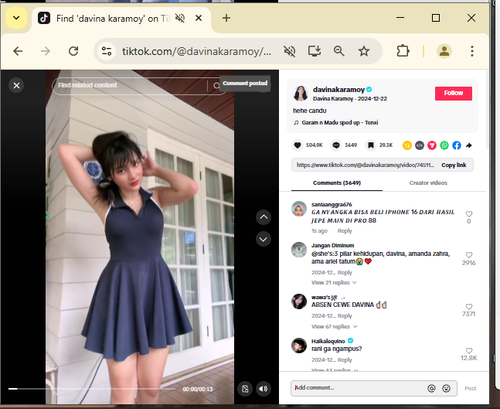
Task: Share the video to WhatsApp
Action: pyautogui.click(x=444, y=145)
